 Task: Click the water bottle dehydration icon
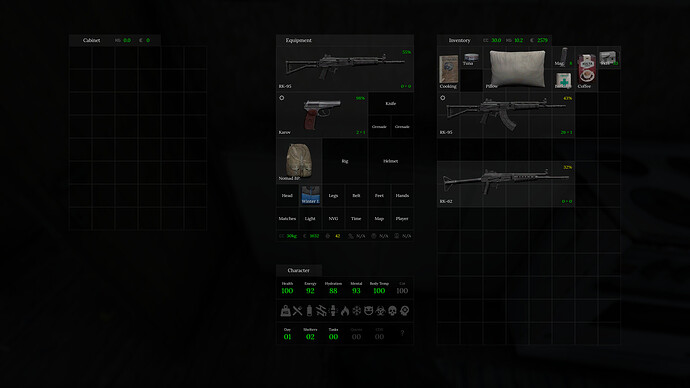309,311
